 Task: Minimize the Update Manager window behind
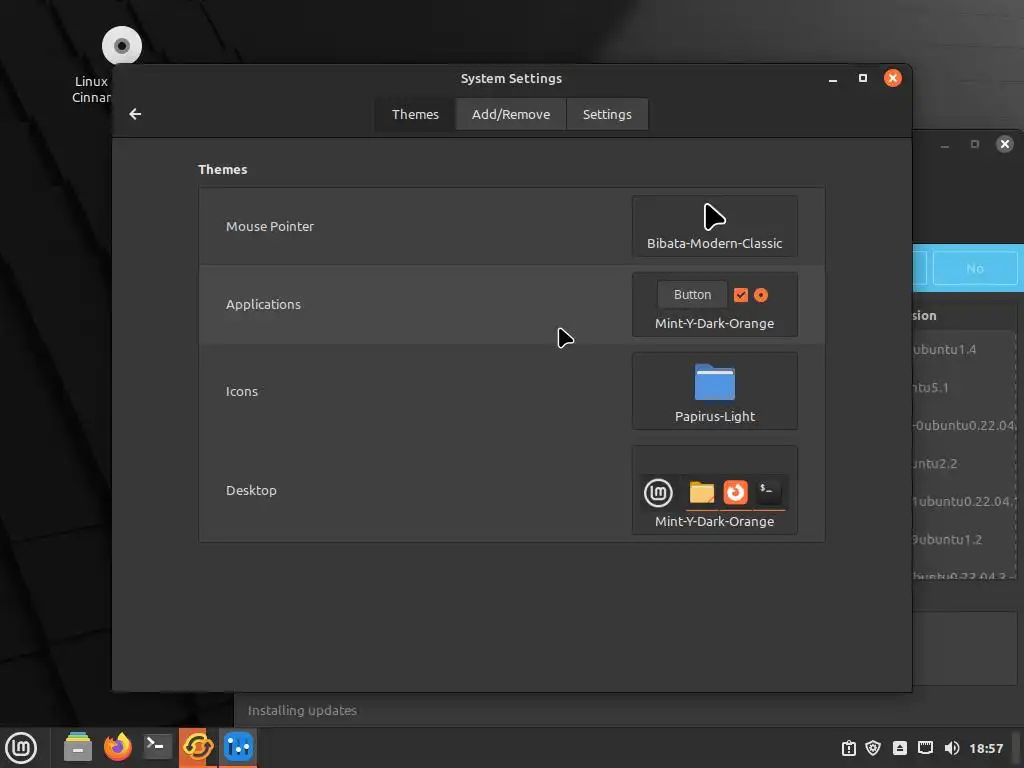coord(944,144)
